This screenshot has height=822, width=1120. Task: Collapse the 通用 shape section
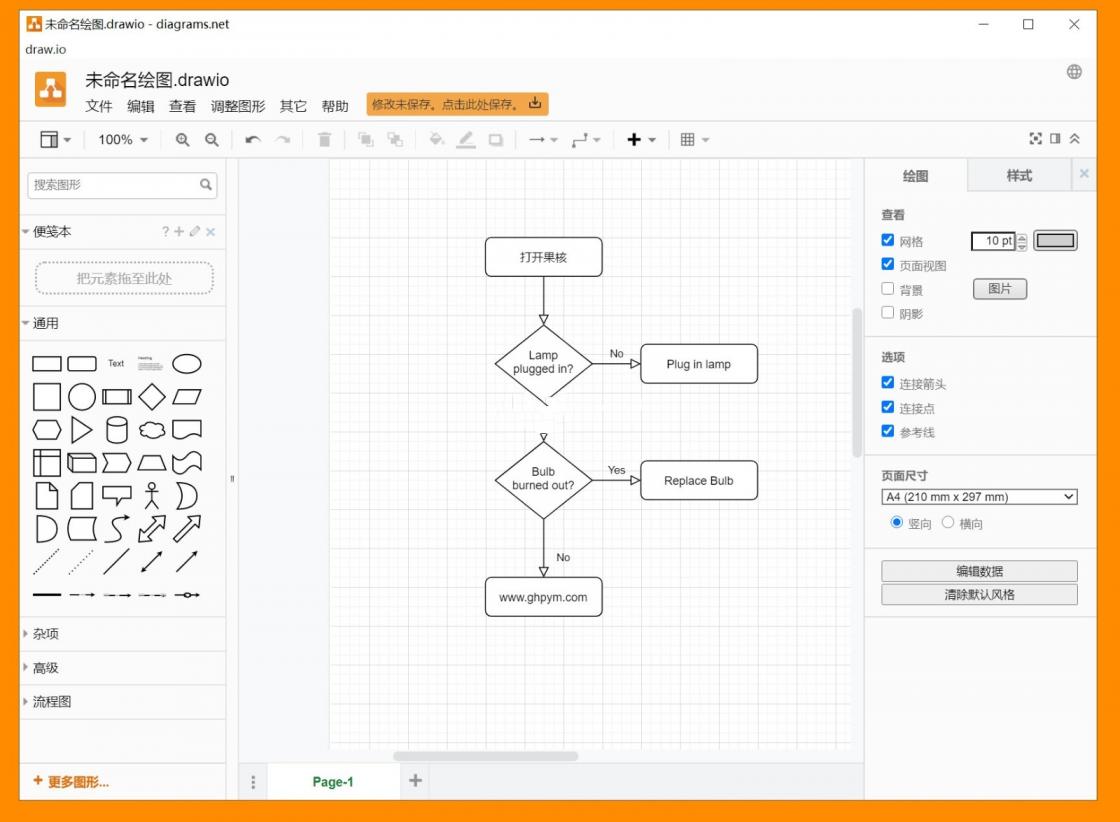123,323
